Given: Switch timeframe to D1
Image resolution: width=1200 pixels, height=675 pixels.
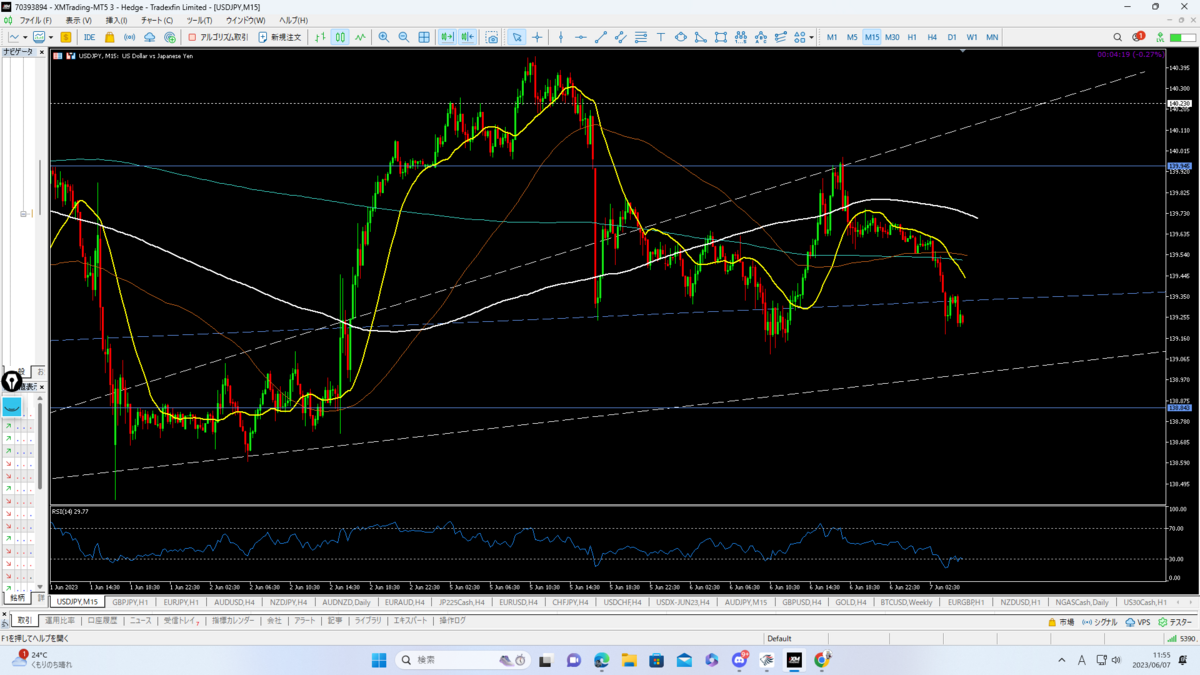Looking at the screenshot, I should [952, 37].
